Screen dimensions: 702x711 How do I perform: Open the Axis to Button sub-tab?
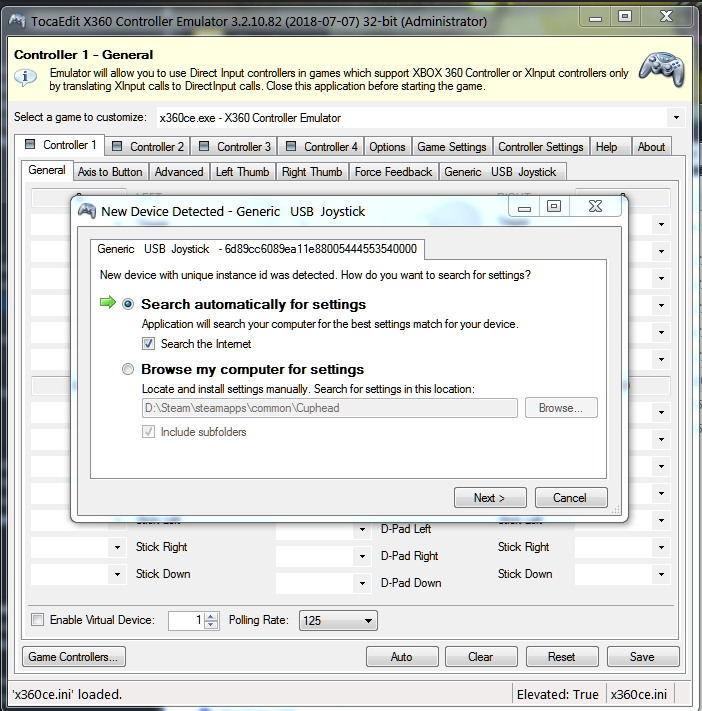pyautogui.click(x=110, y=172)
